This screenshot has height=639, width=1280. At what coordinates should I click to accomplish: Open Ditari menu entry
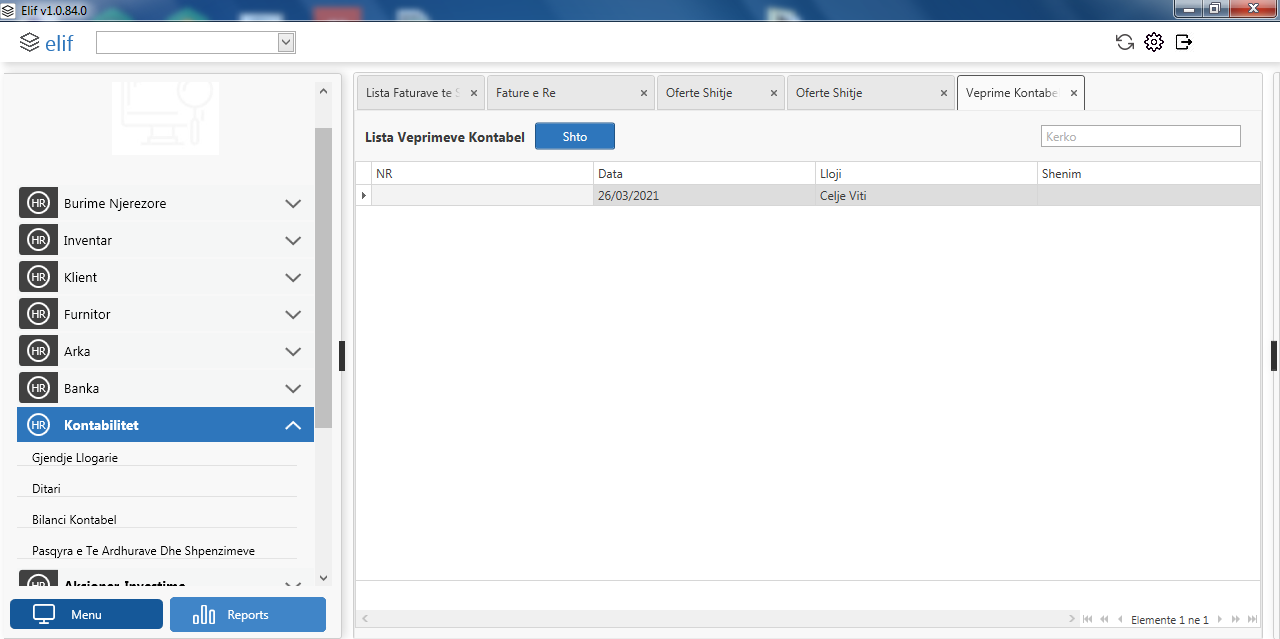(x=46, y=489)
